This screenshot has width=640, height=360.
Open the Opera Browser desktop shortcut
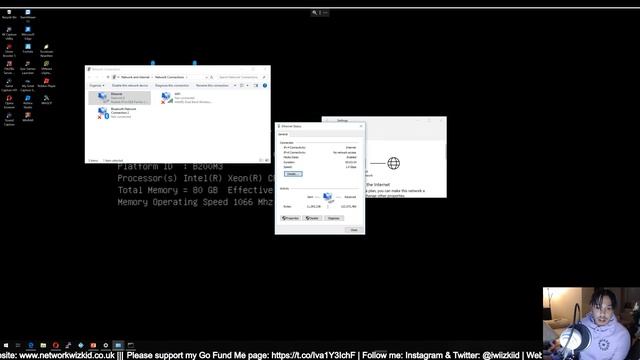(9, 102)
